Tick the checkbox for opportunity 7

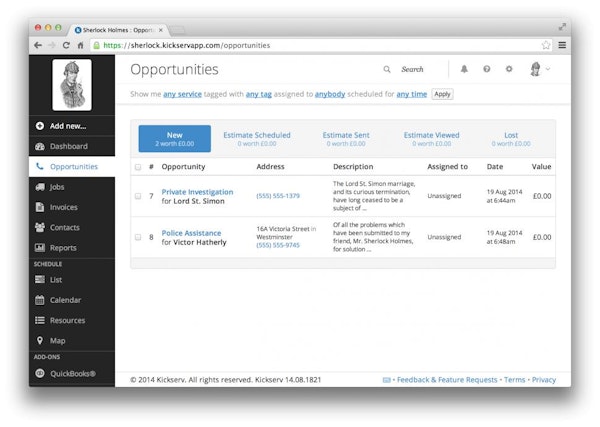tap(138, 196)
